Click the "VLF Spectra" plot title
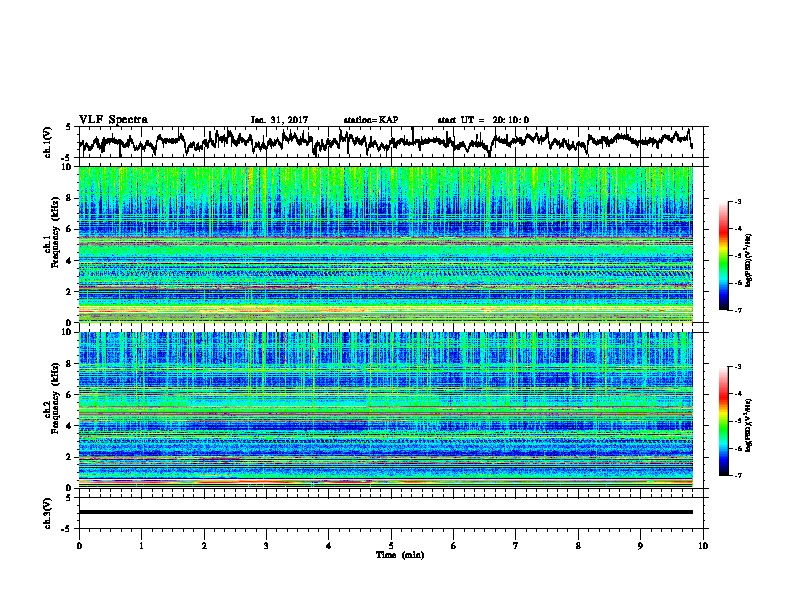Viewport: 792px width, 612px height. [x=113, y=120]
